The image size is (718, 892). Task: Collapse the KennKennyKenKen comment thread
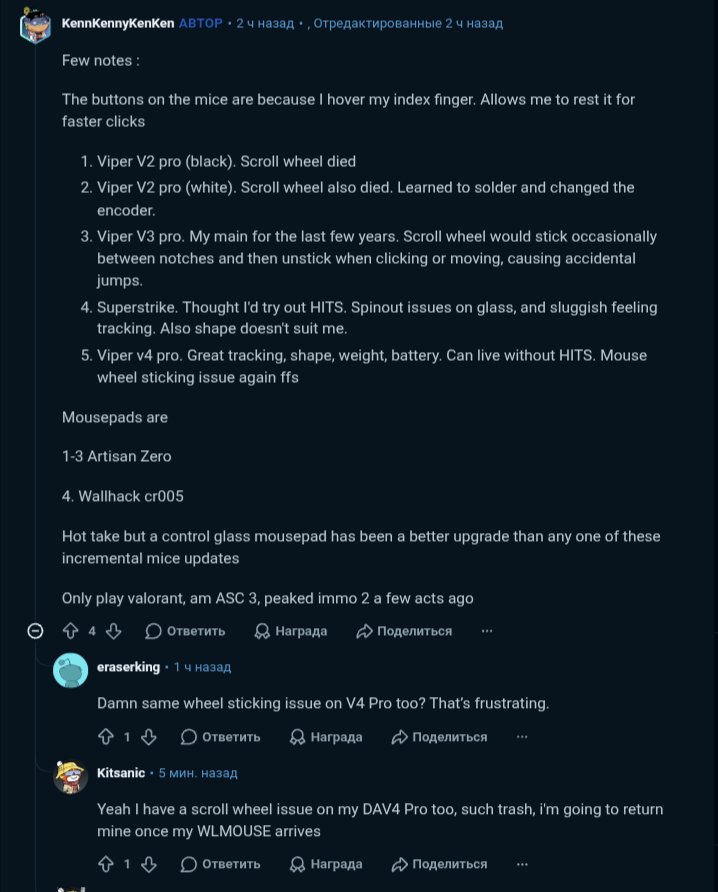pyautogui.click(x=35, y=631)
